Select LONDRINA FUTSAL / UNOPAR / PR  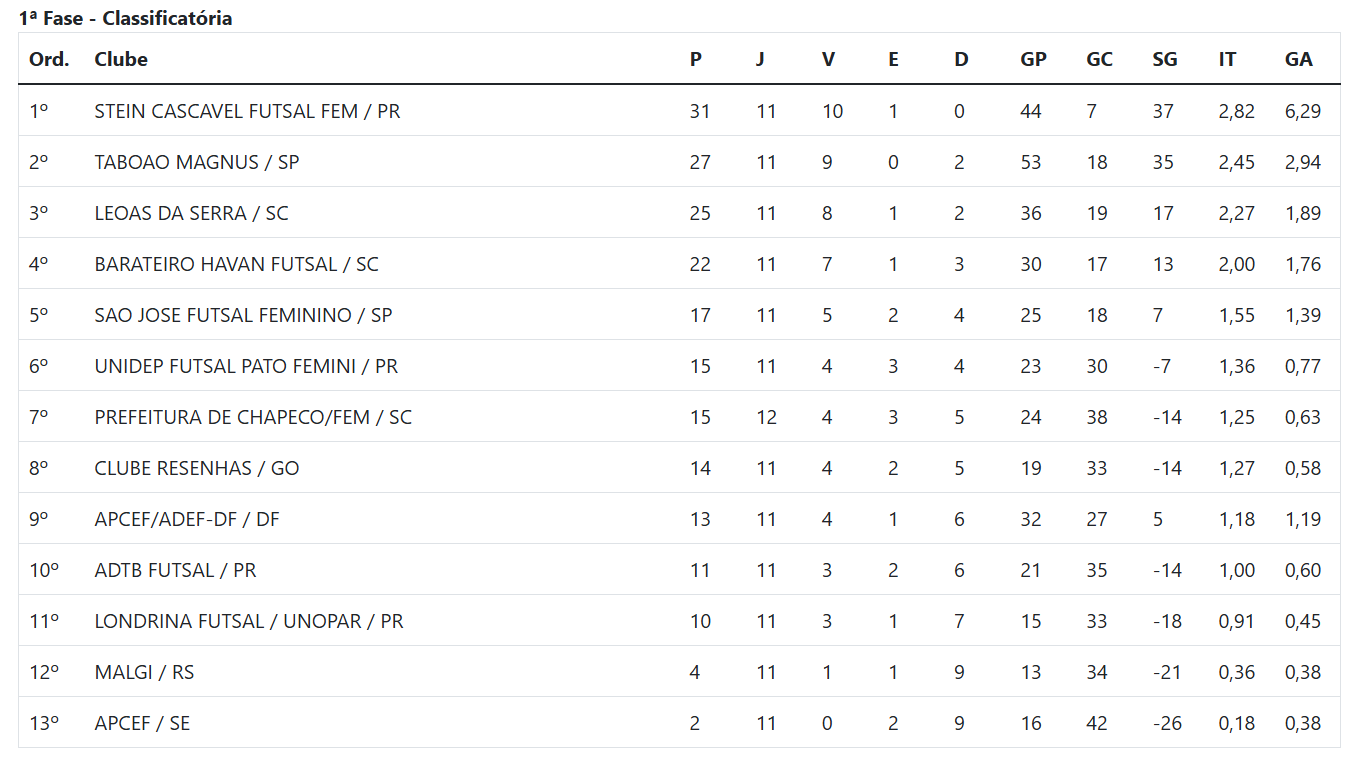point(249,621)
